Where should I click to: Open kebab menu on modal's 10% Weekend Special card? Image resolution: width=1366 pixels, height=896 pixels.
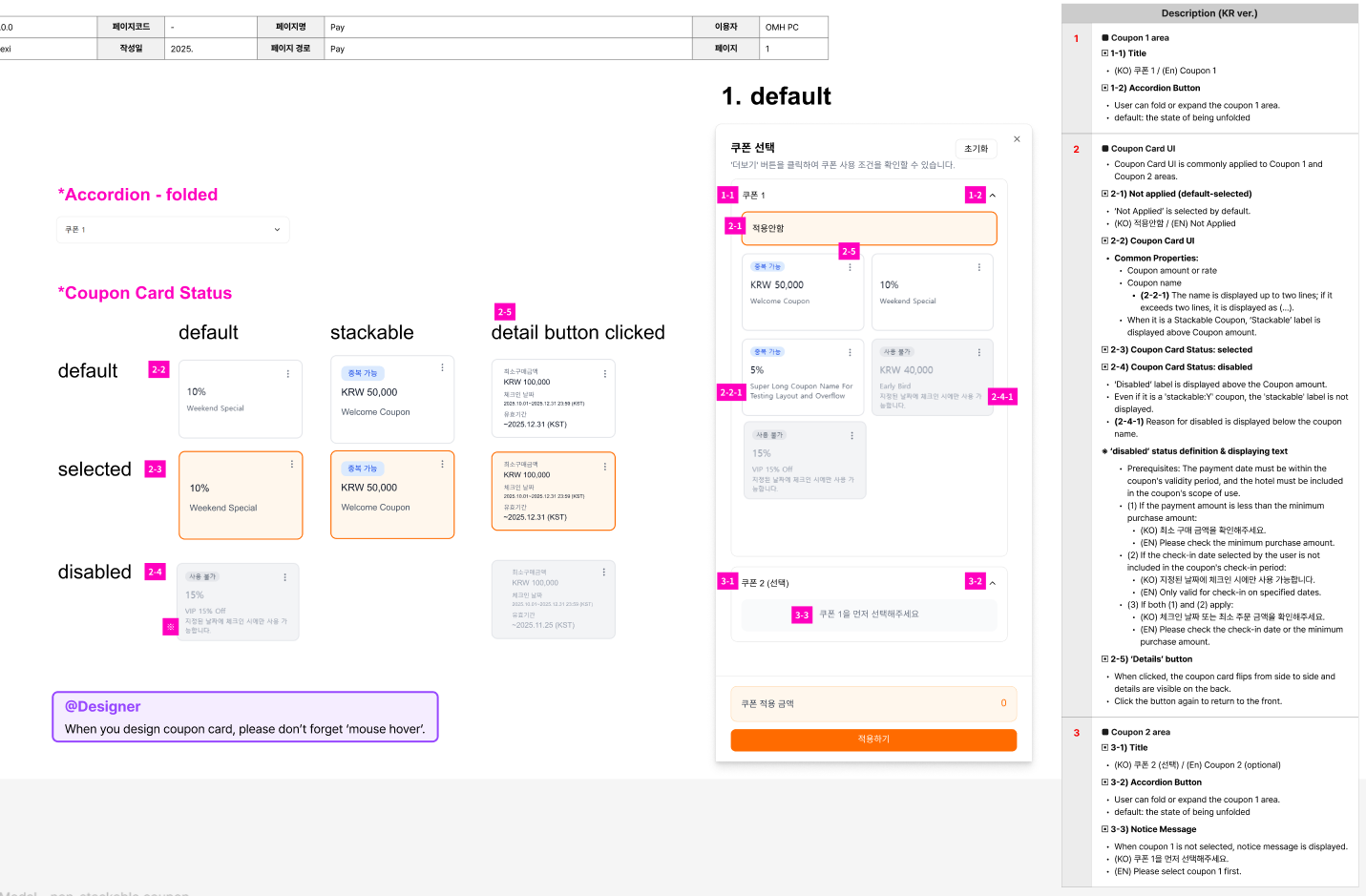978,267
